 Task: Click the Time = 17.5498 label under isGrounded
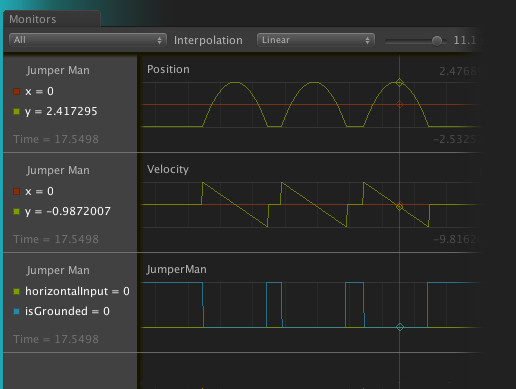coord(56,339)
